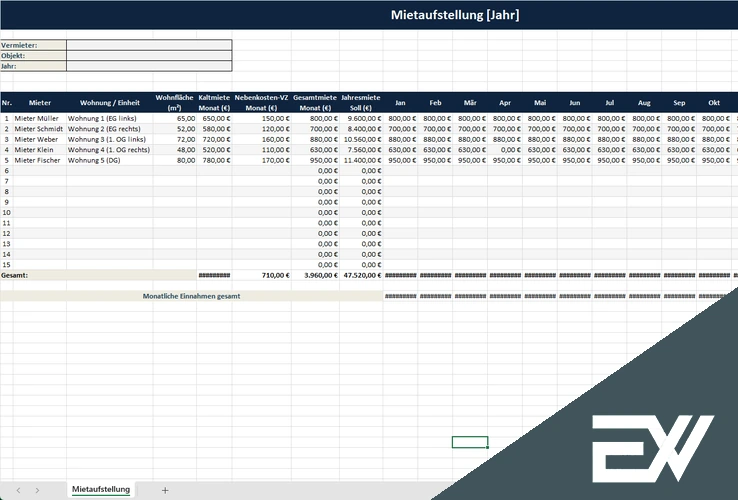
Task: Click the 780,00 € Kaltmiete cell
Action: (x=214, y=160)
